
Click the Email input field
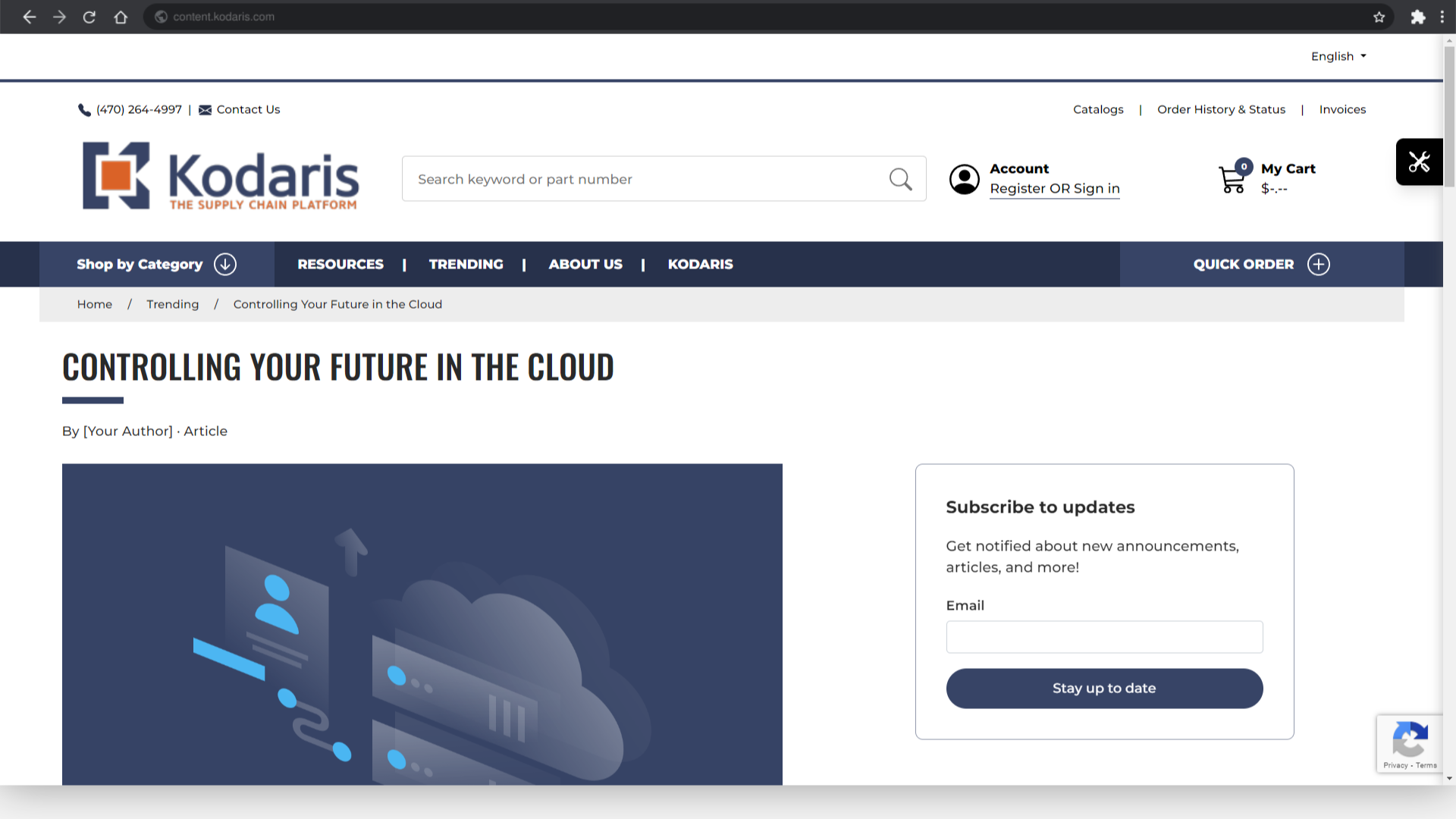(1104, 637)
